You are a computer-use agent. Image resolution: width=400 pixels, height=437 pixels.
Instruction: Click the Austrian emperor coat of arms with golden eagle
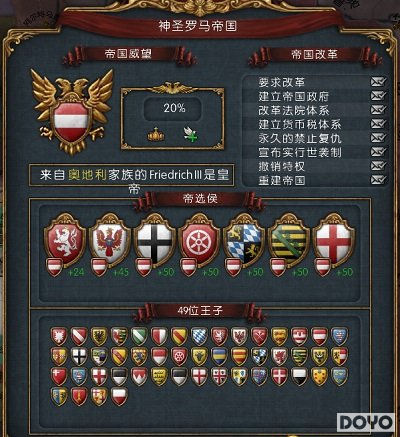pyautogui.click(x=72, y=112)
